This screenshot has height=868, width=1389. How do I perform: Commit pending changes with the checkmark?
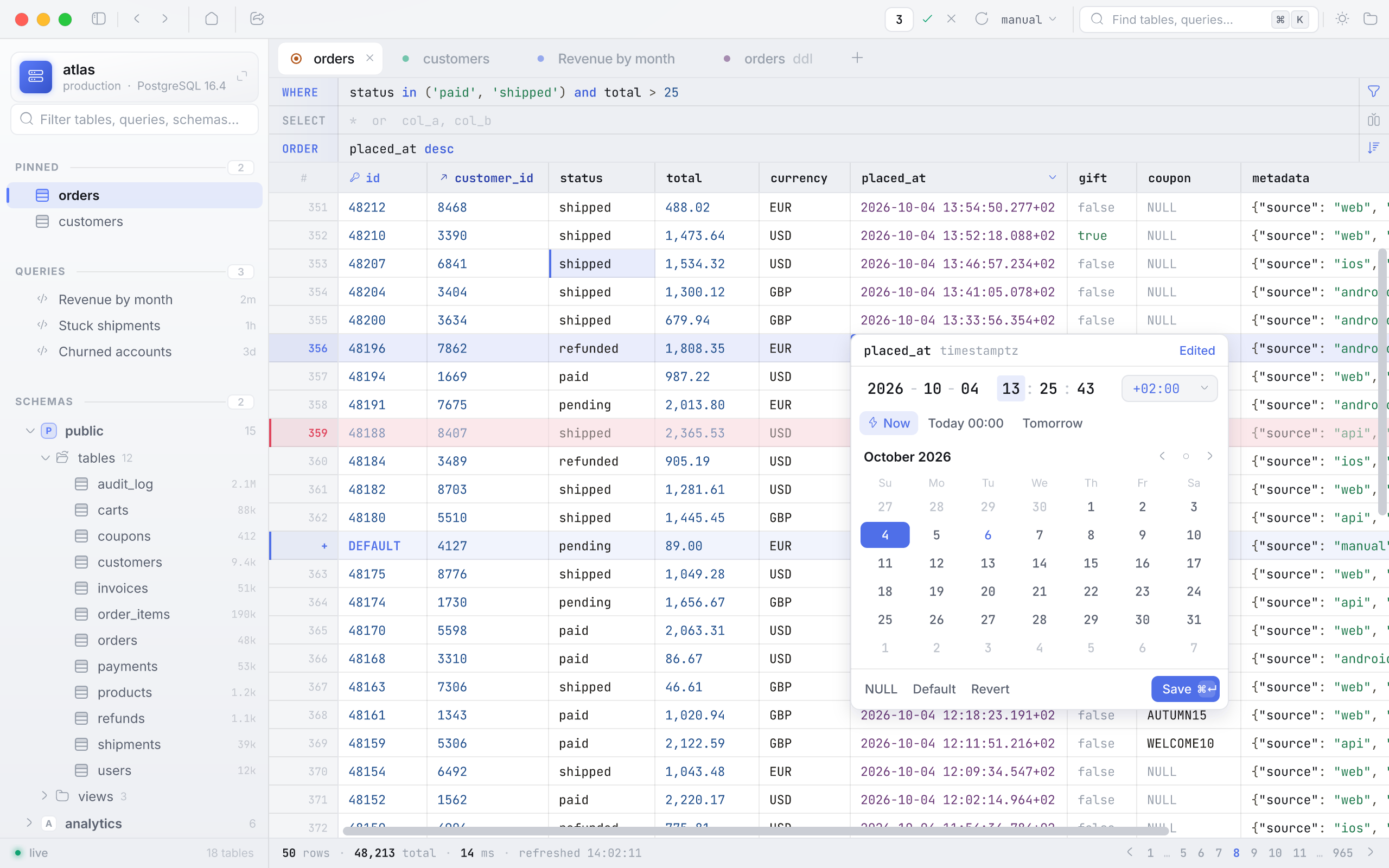click(x=927, y=19)
